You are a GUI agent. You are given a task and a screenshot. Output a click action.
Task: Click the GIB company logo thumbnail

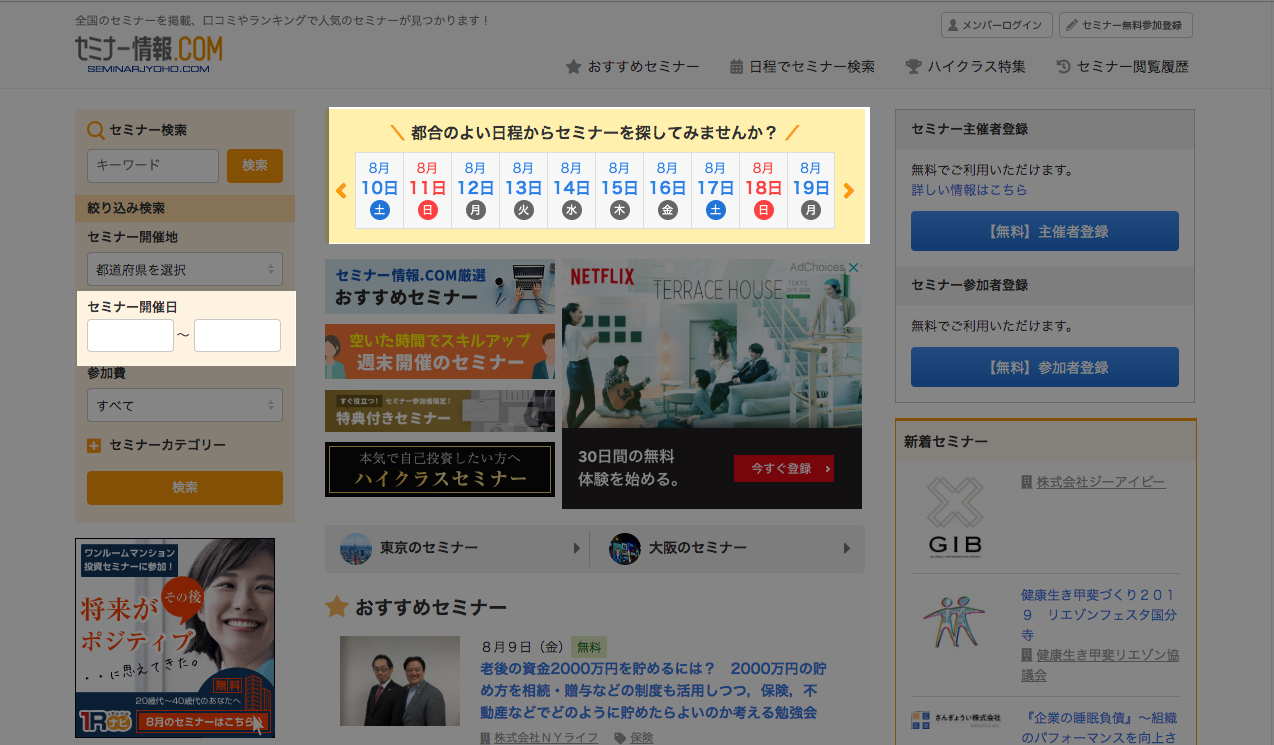[953, 515]
